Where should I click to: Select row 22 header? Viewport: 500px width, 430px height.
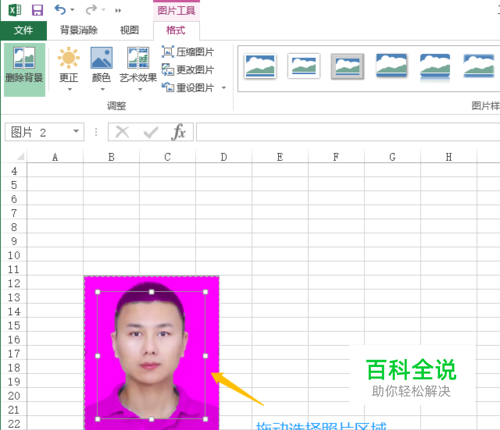[14, 424]
